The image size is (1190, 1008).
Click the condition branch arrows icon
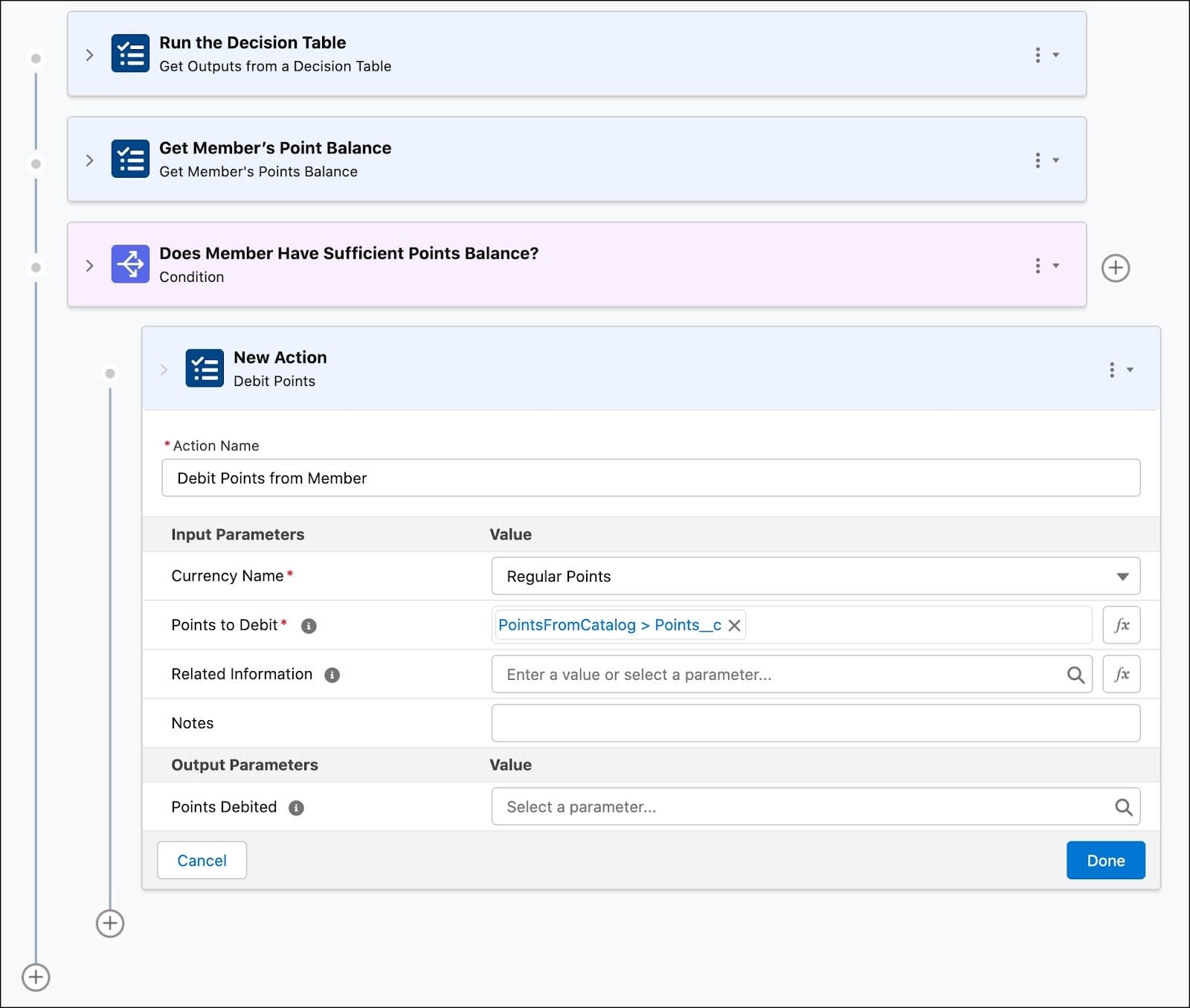pos(129,265)
